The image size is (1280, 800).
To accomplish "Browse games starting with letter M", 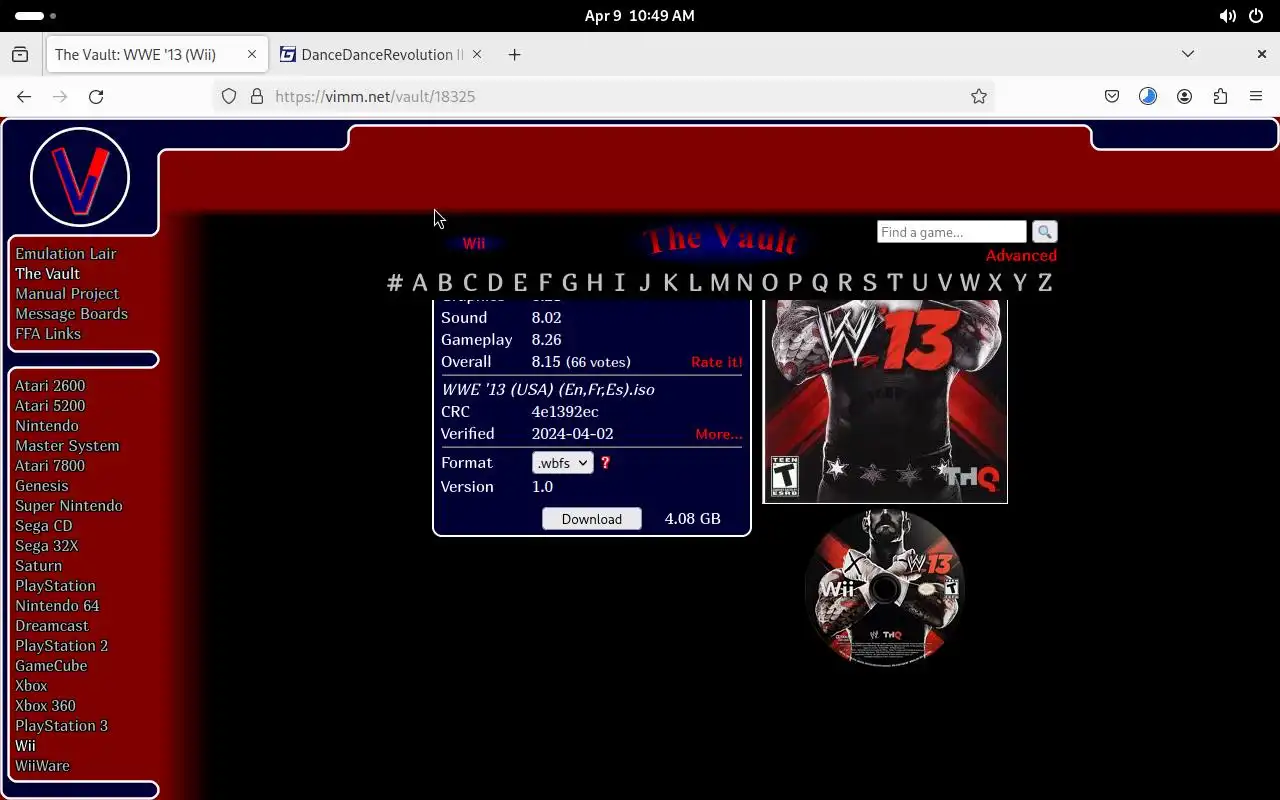I will pos(720,283).
